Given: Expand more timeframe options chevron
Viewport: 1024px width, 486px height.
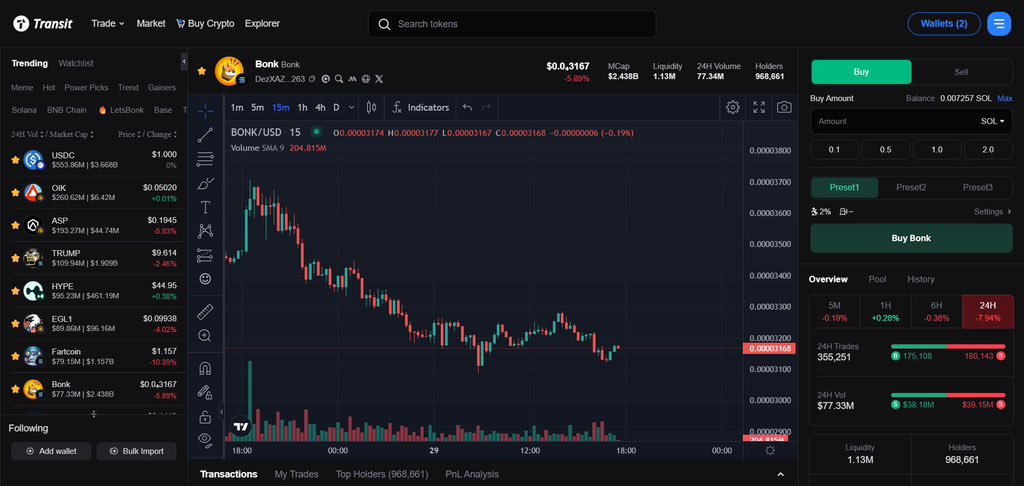Looking at the screenshot, I should [x=352, y=107].
